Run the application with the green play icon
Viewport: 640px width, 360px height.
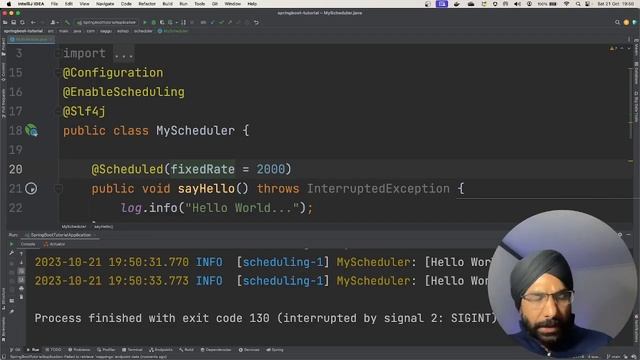(145, 22)
